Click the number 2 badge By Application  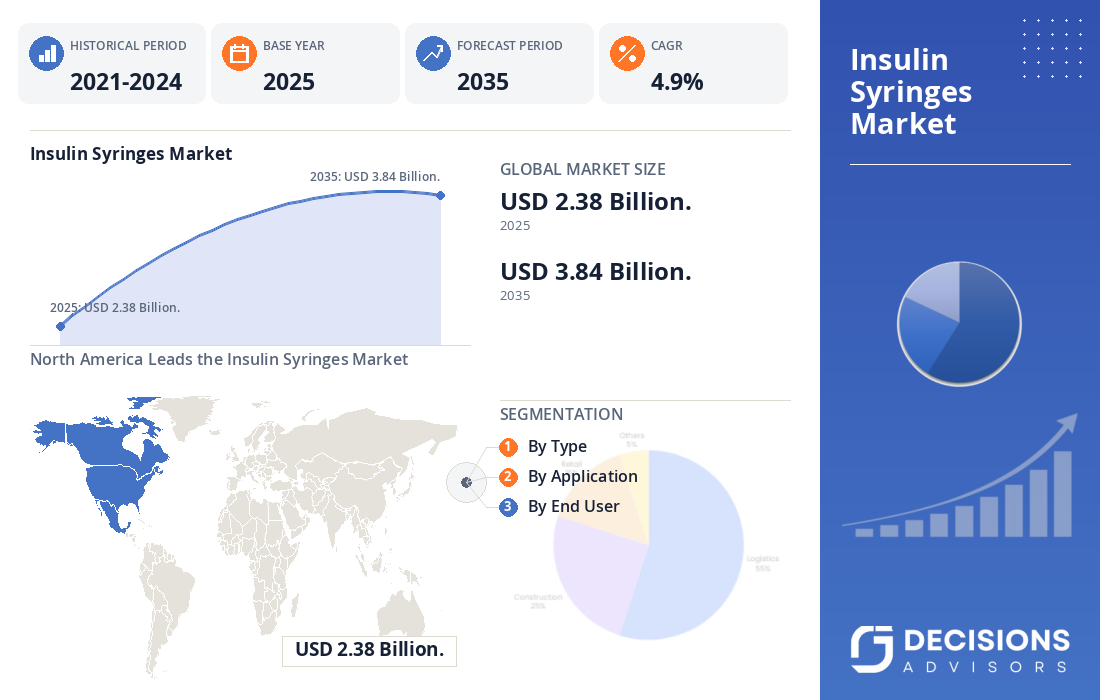(508, 477)
